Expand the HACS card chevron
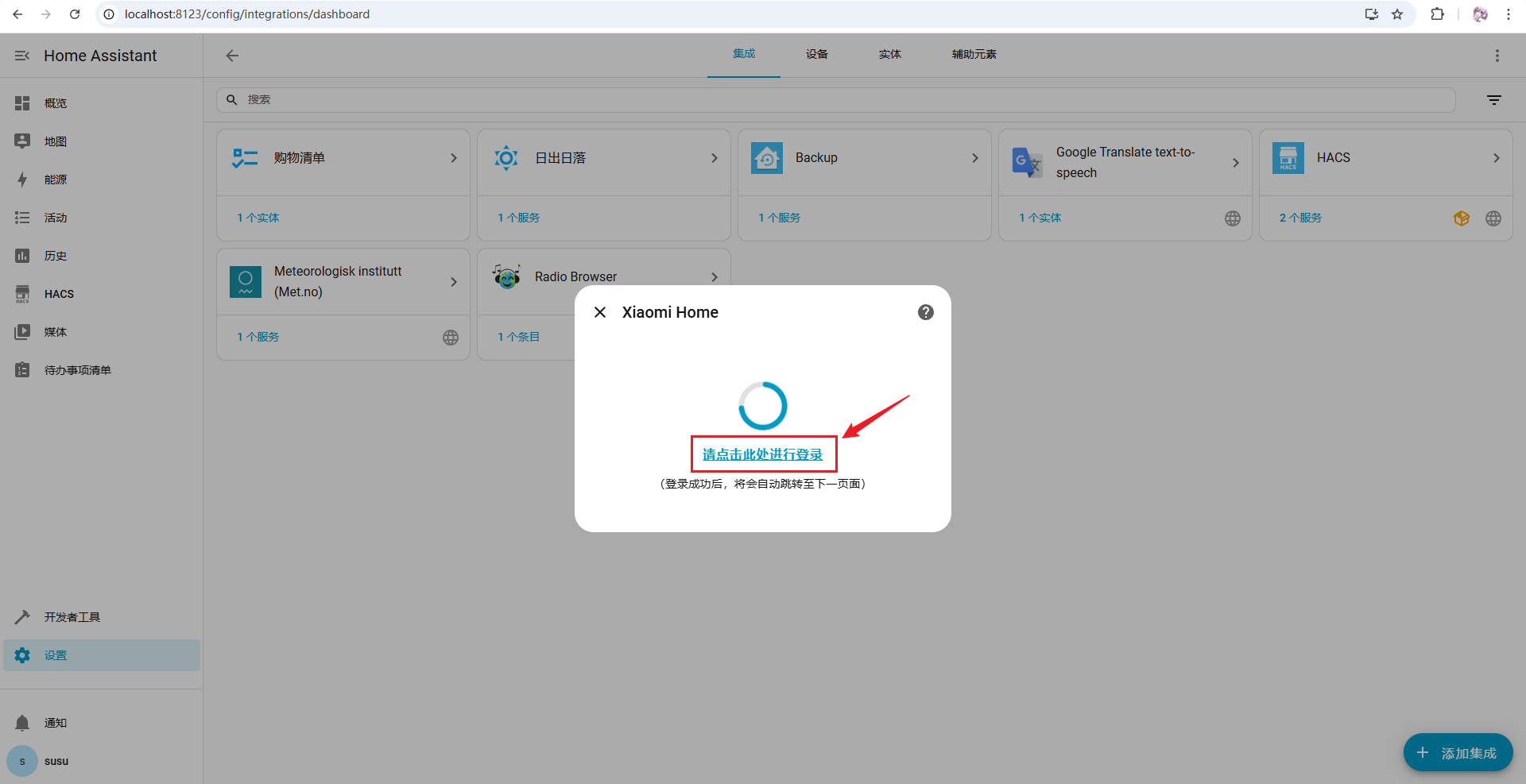Viewport: 1526px width, 784px height. pos(1497,158)
